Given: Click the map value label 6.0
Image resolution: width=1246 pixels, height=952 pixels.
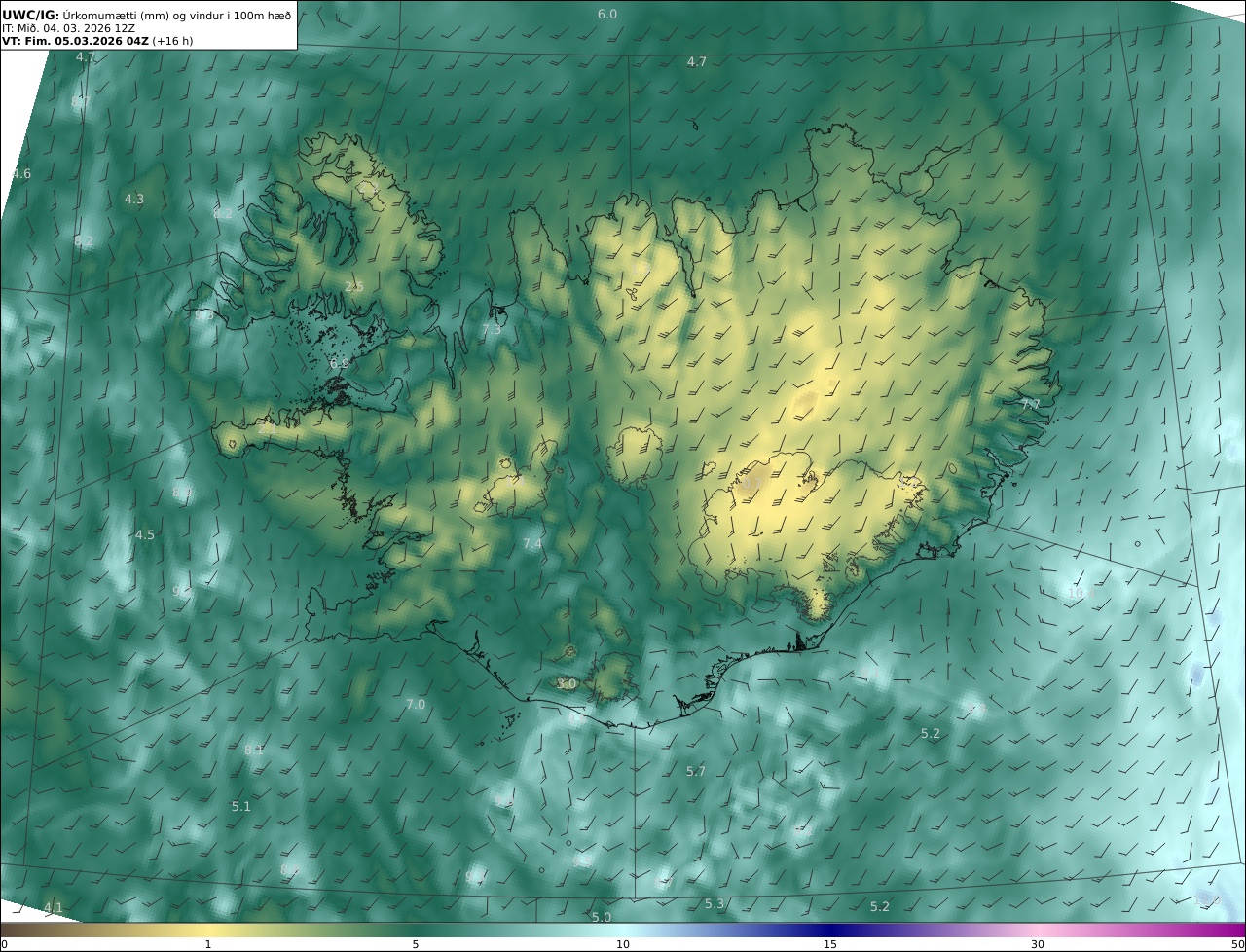Looking at the screenshot, I should pyautogui.click(x=607, y=14).
